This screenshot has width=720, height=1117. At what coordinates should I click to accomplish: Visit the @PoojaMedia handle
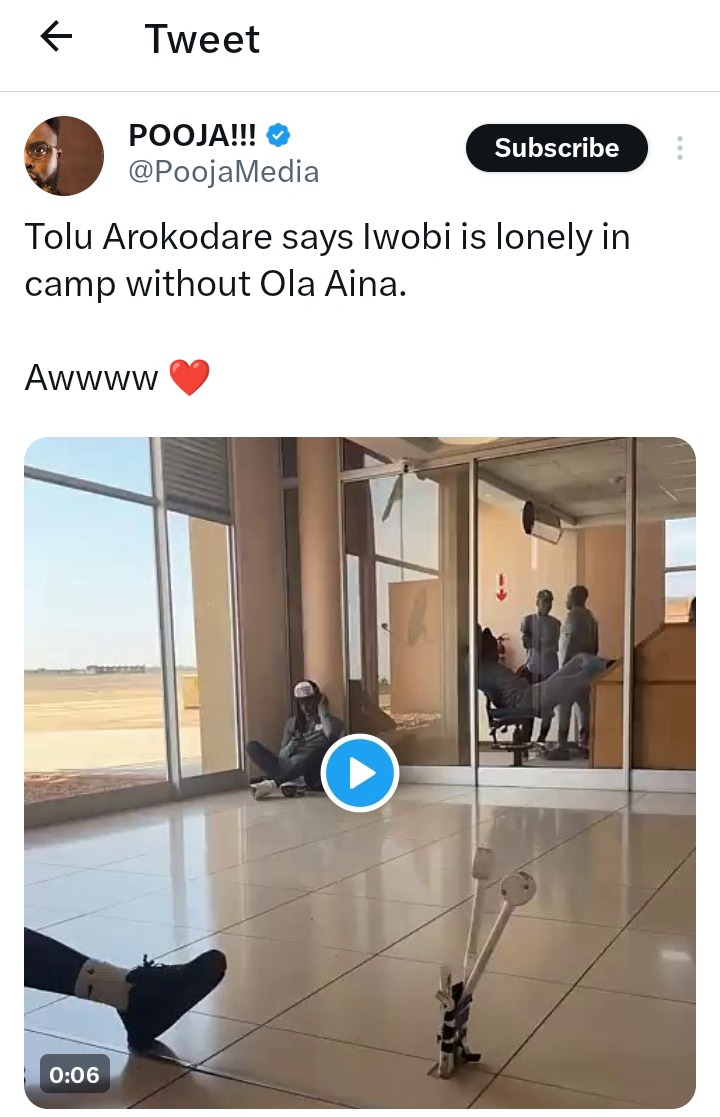pos(224,172)
